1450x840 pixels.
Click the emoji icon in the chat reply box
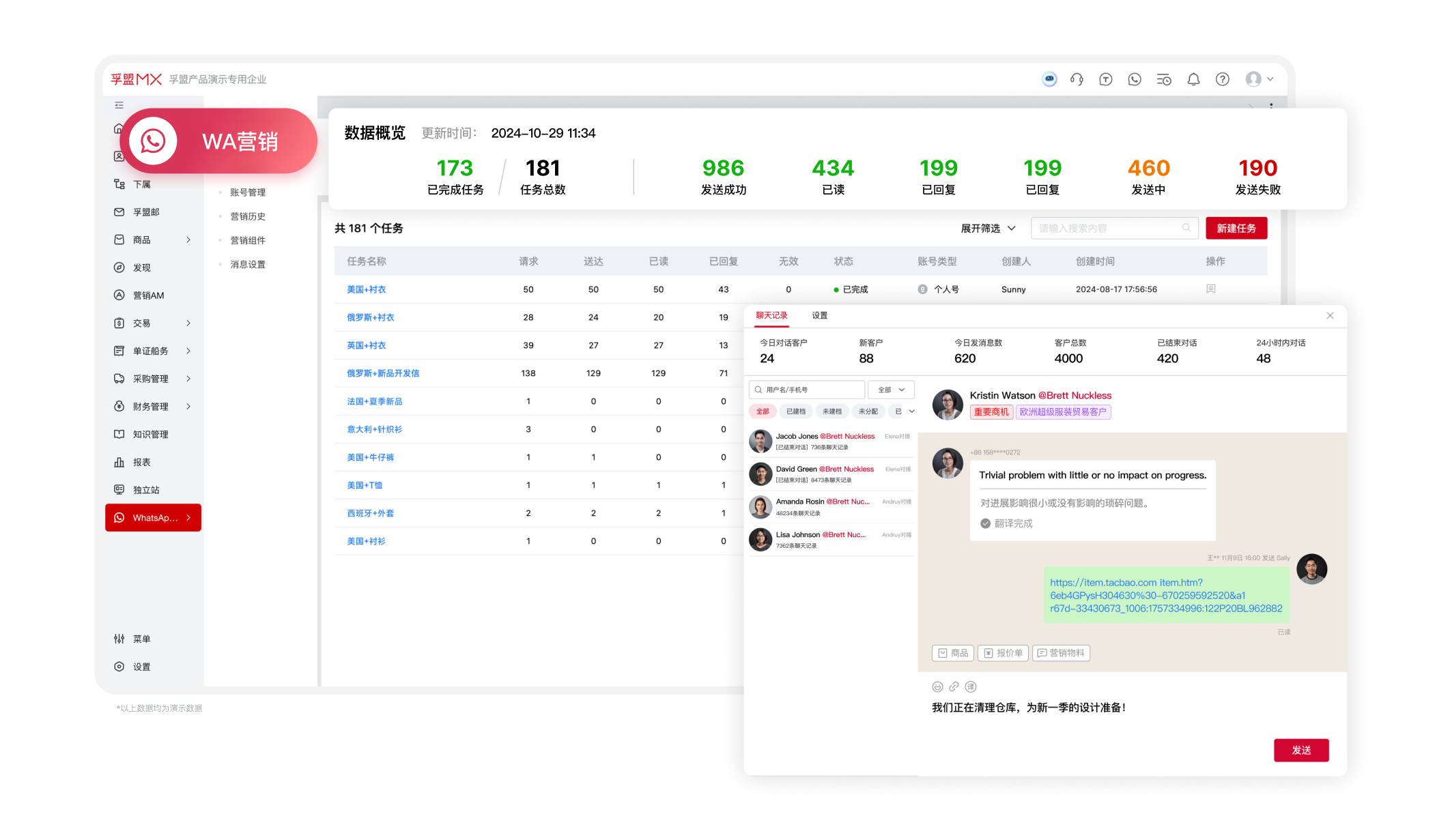pyautogui.click(x=937, y=686)
